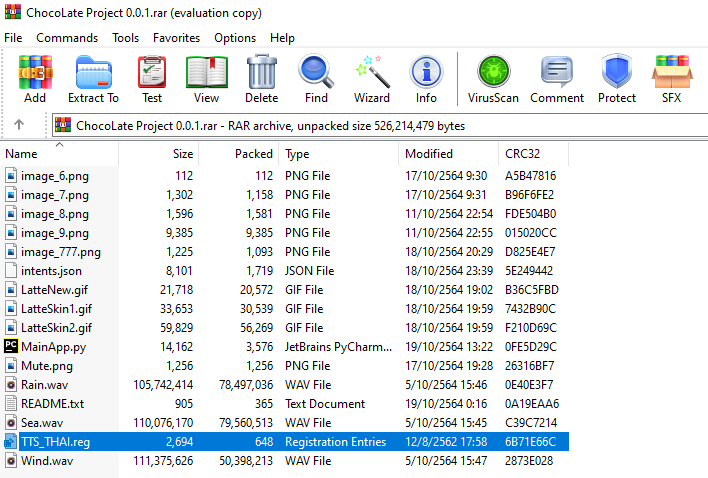The image size is (708, 478).
Task: Click the image_6.png file icon
Action: pyautogui.click(x=11, y=176)
